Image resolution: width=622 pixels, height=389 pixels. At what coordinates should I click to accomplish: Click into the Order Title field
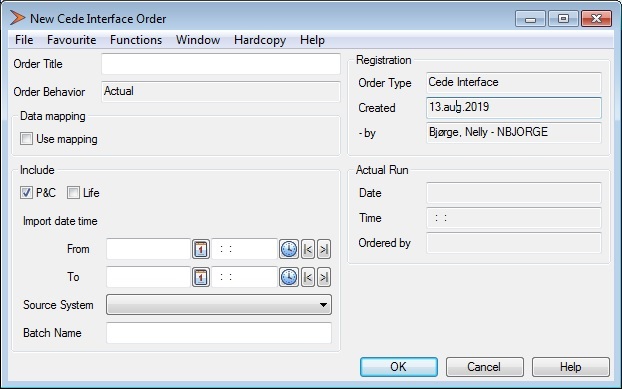221,64
